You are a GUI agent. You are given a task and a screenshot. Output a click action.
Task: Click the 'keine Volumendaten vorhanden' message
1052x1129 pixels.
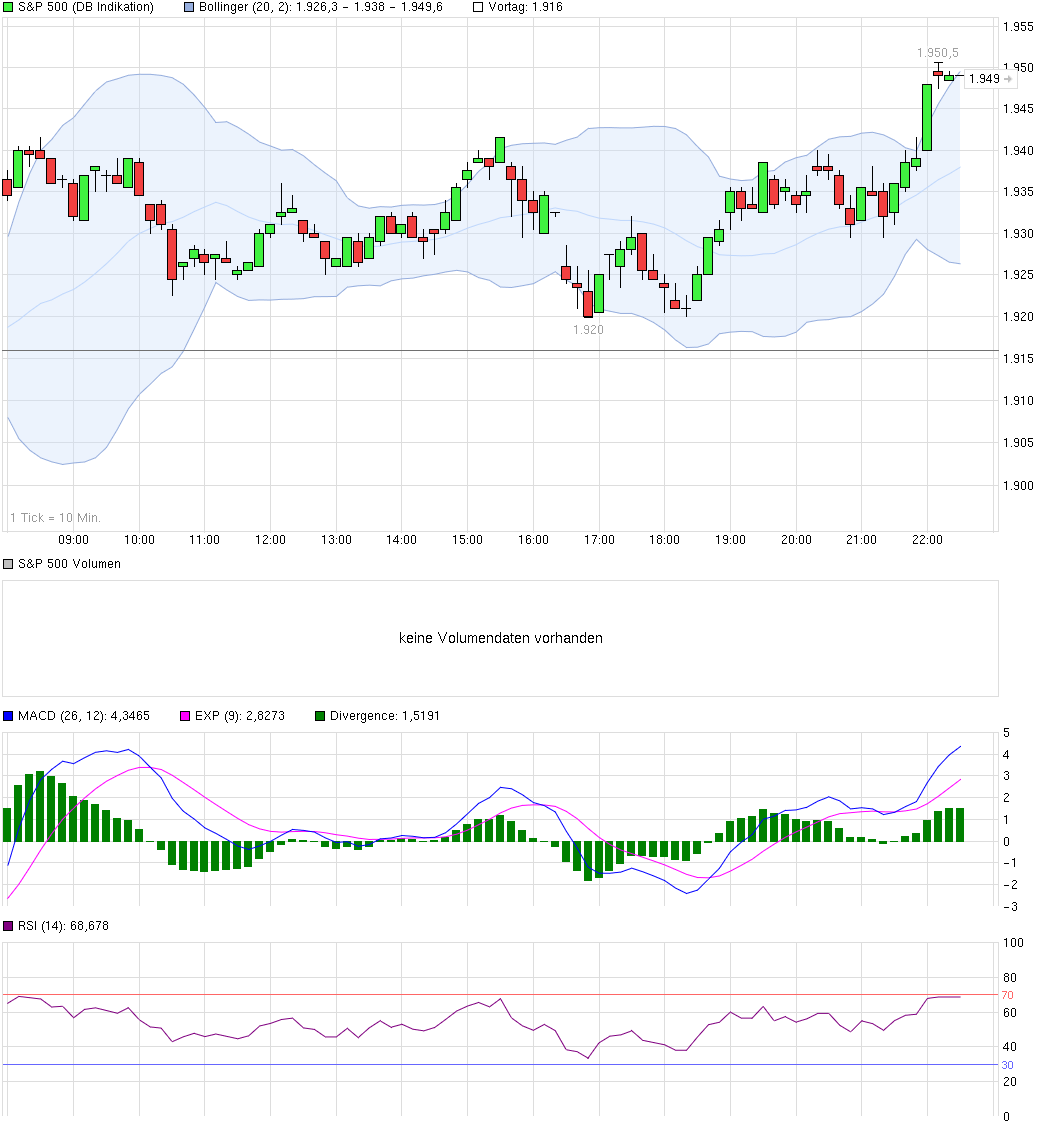point(500,638)
